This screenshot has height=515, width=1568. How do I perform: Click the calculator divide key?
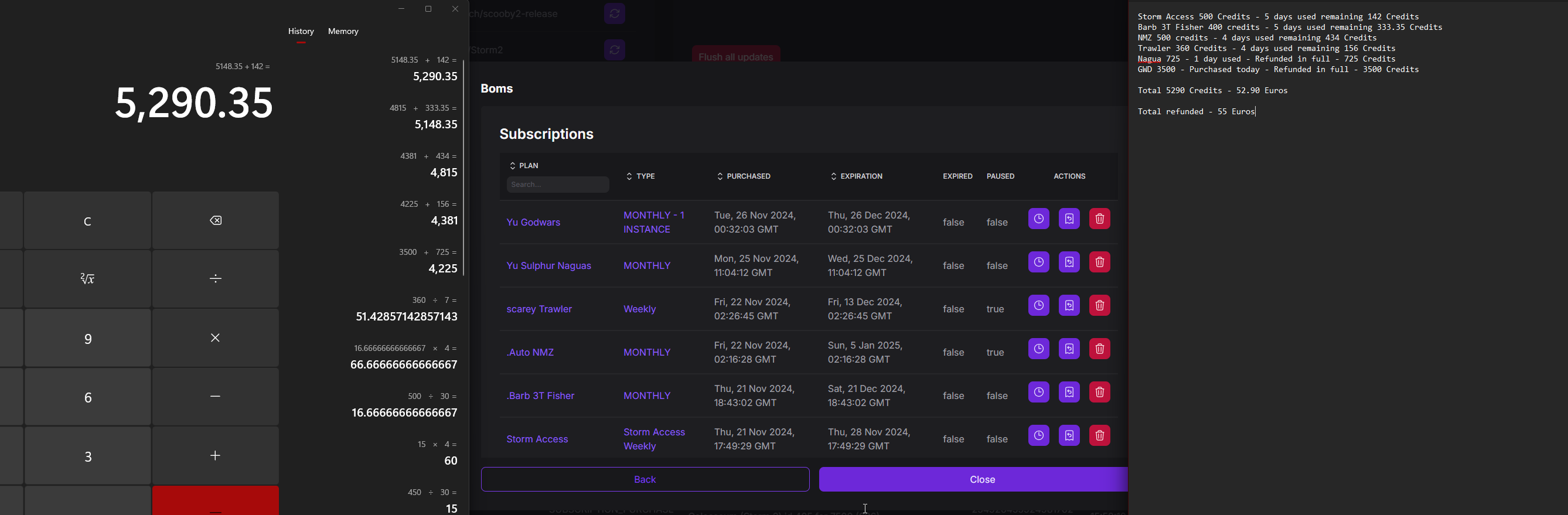[216, 279]
